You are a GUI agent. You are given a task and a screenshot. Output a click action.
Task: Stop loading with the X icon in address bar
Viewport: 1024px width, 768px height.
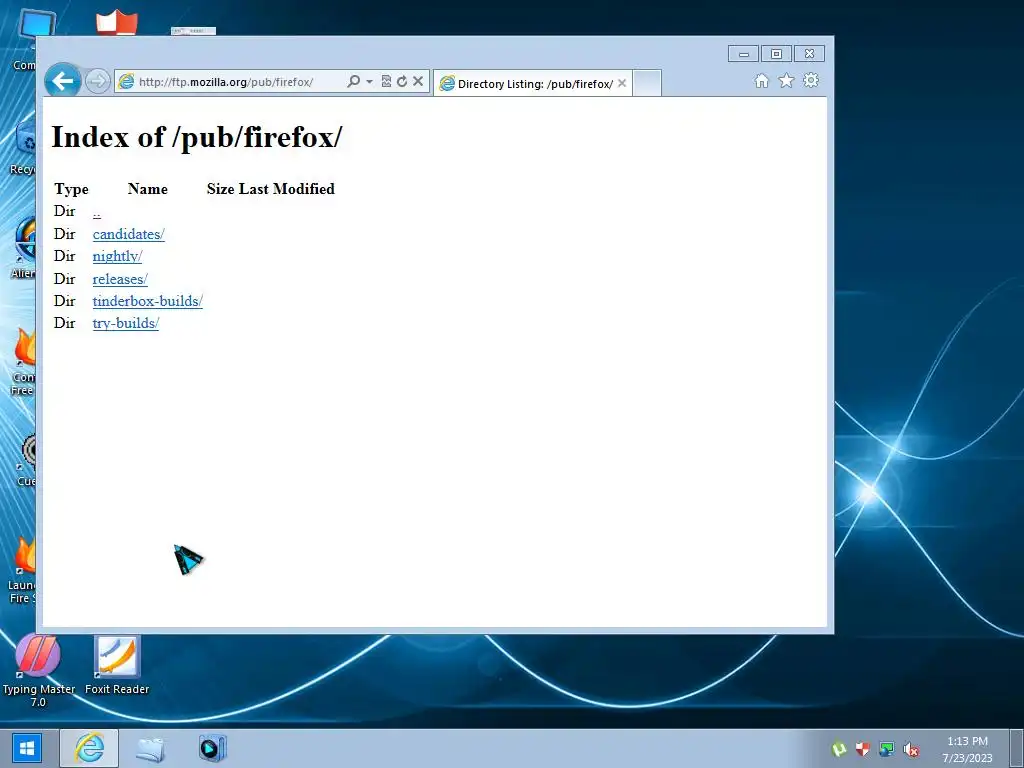[x=418, y=82]
